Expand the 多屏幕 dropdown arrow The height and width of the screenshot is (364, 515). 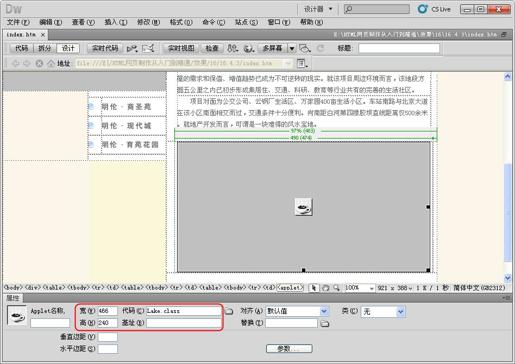[x=292, y=49]
